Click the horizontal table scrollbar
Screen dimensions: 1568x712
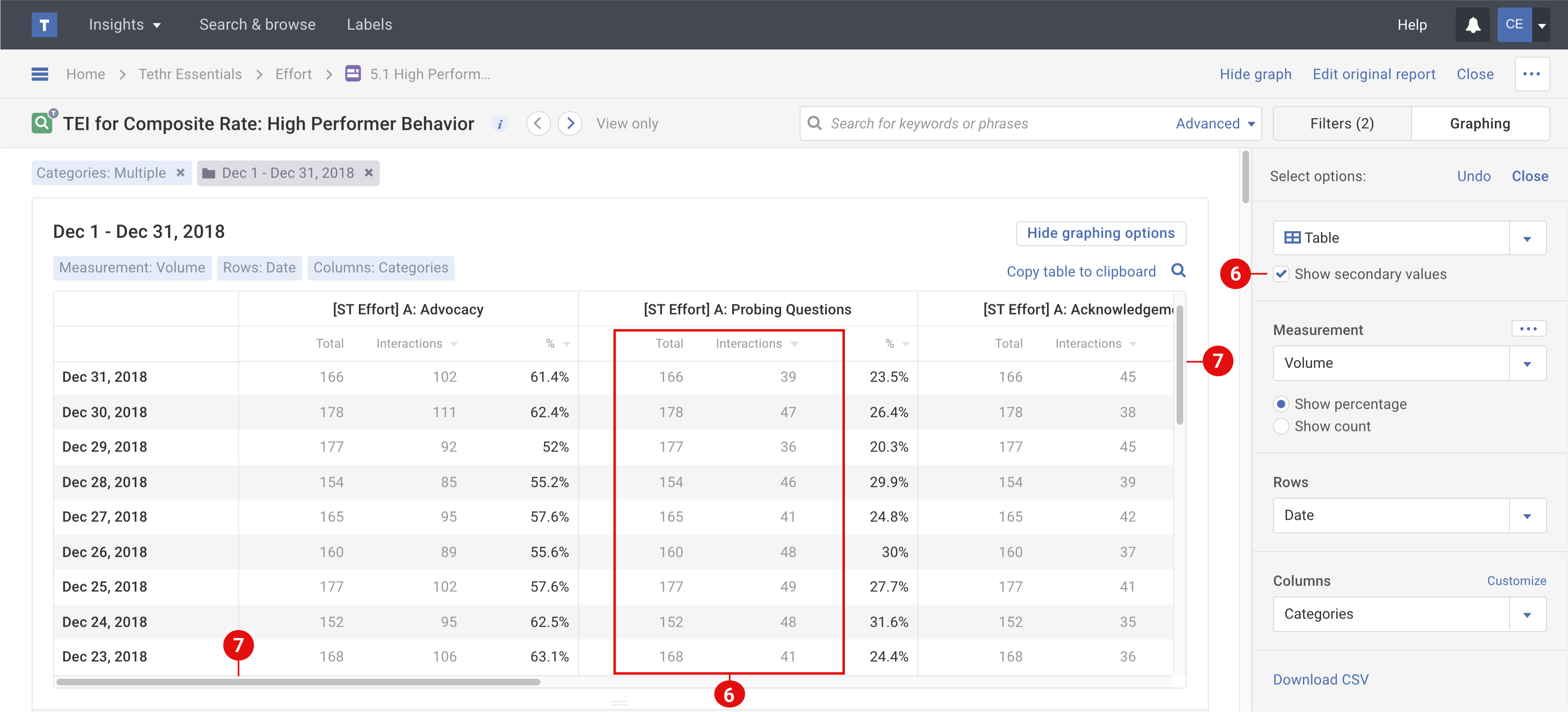click(x=298, y=682)
